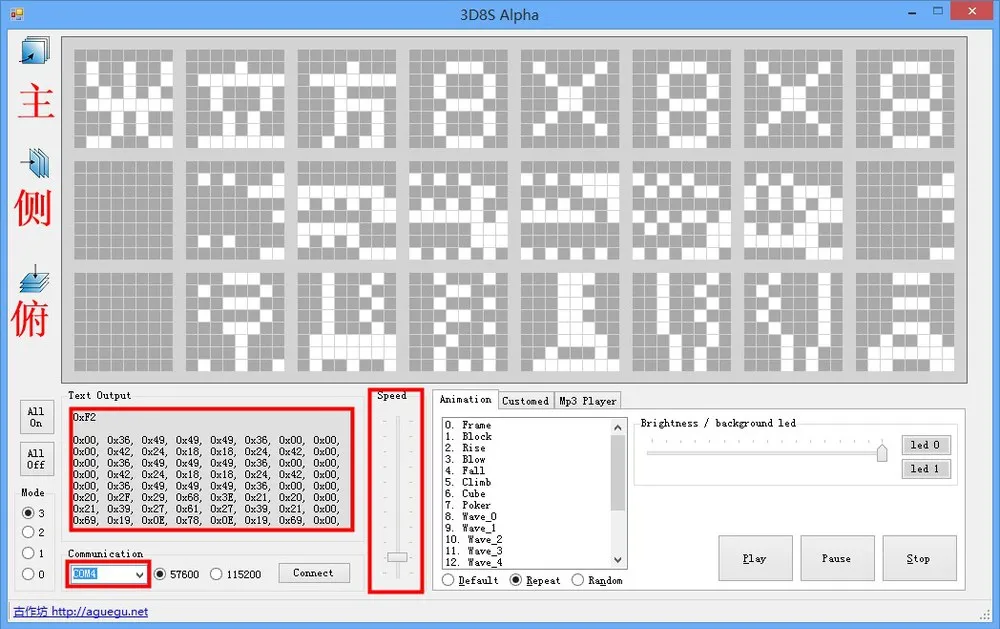Image resolution: width=1000 pixels, height=629 pixels.
Task: Choose the 115200 baud rate option
Action: (x=216, y=574)
